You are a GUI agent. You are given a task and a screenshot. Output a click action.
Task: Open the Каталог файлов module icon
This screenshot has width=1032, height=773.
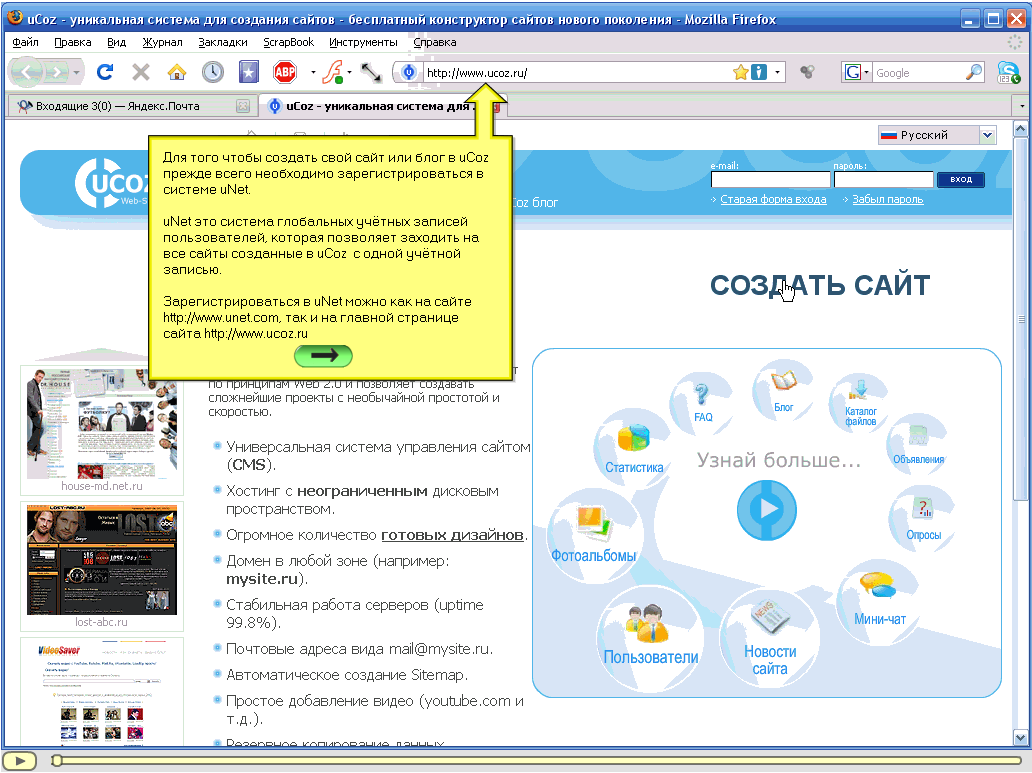(860, 402)
